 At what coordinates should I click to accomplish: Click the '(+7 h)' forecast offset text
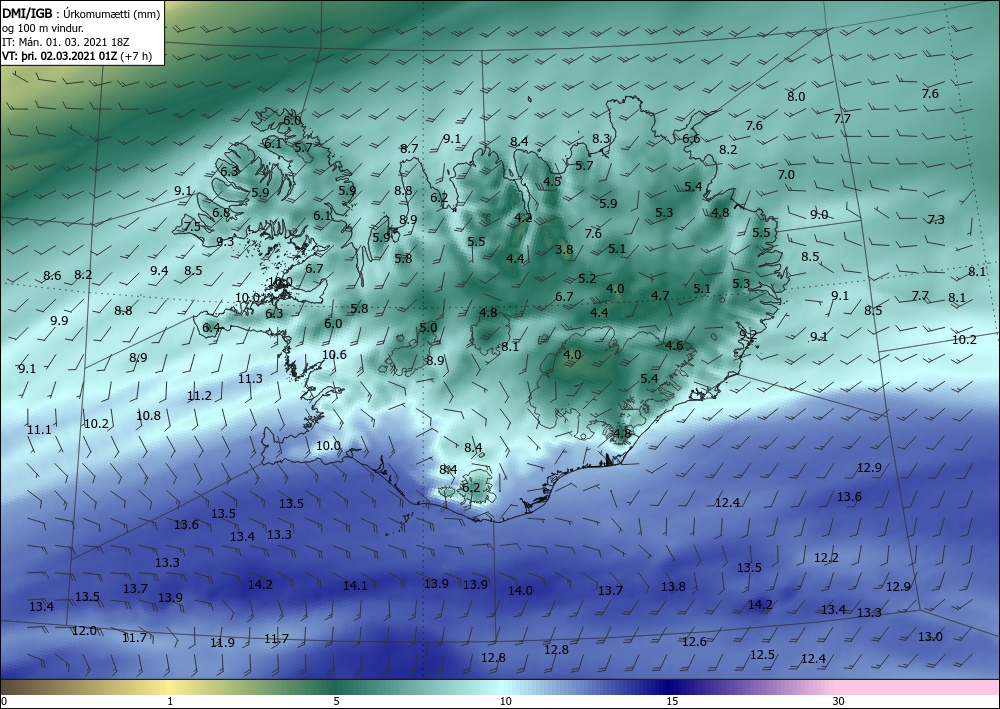(136, 56)
